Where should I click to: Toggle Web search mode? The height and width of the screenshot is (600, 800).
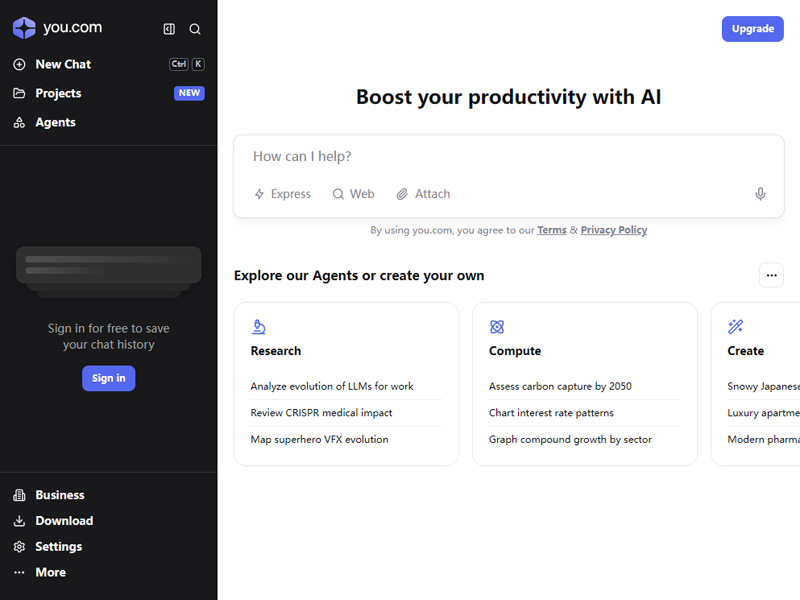tap(353, 194)
